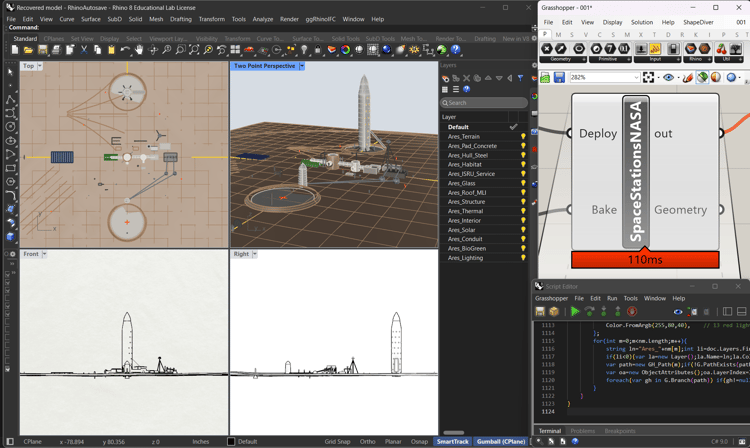Click the Help question mark in Rhino toolbar
Viewport: 750px width, 448px height.
tap(455, 50)
